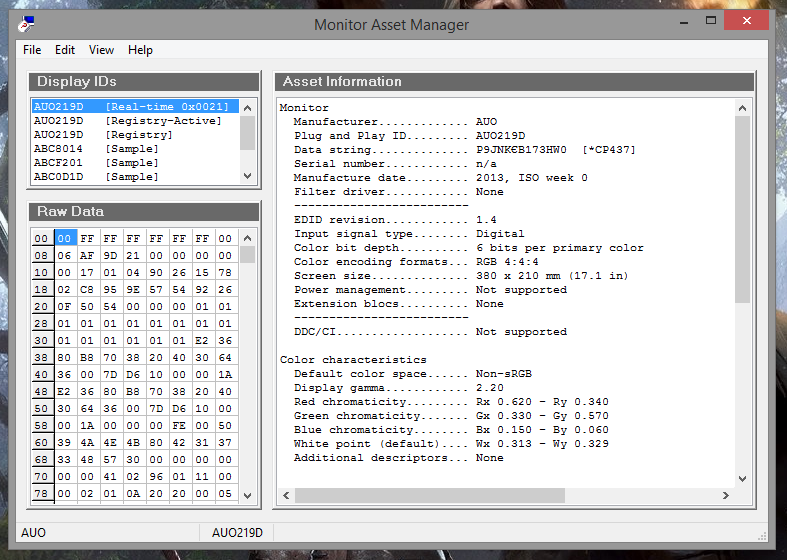
Task: Click Raw Data scroll down arrow
Action: [247, 495]
